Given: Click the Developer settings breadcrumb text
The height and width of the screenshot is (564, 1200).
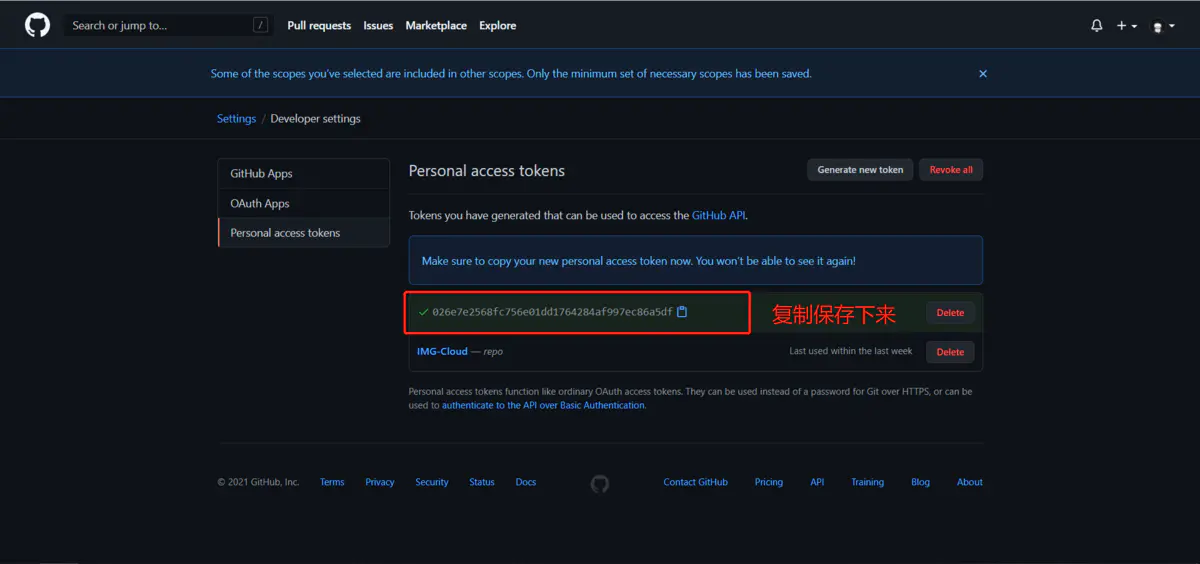Looking at the screenshot, I should 315,119.
